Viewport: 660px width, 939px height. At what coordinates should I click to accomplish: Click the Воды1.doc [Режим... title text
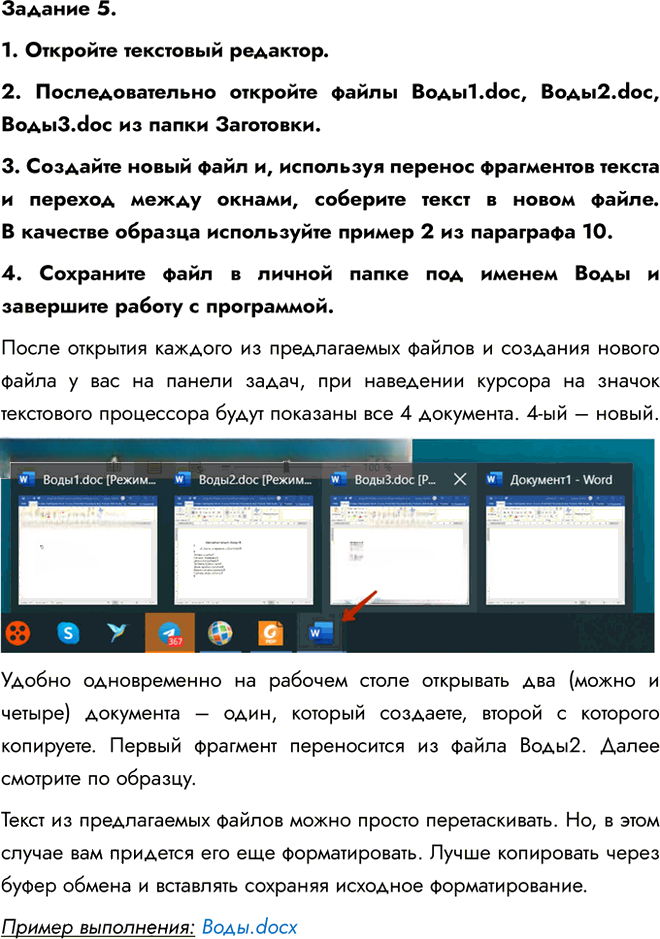99,480
